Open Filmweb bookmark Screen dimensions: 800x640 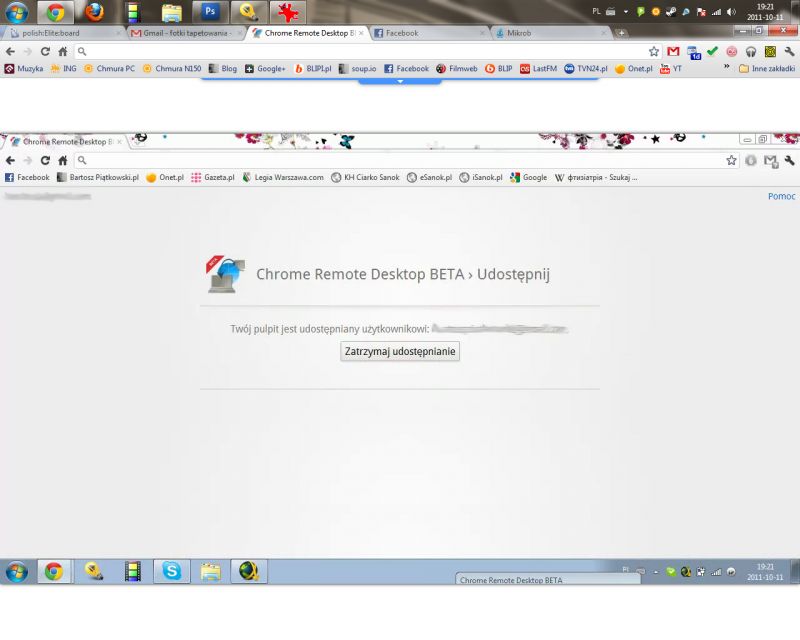click(457, 68)
